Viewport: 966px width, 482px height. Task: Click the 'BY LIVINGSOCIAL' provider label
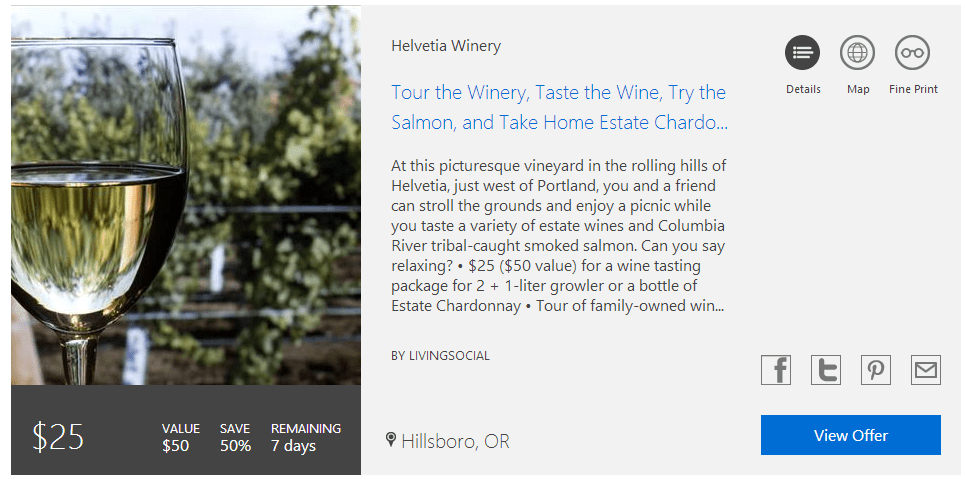coord(440,355)
